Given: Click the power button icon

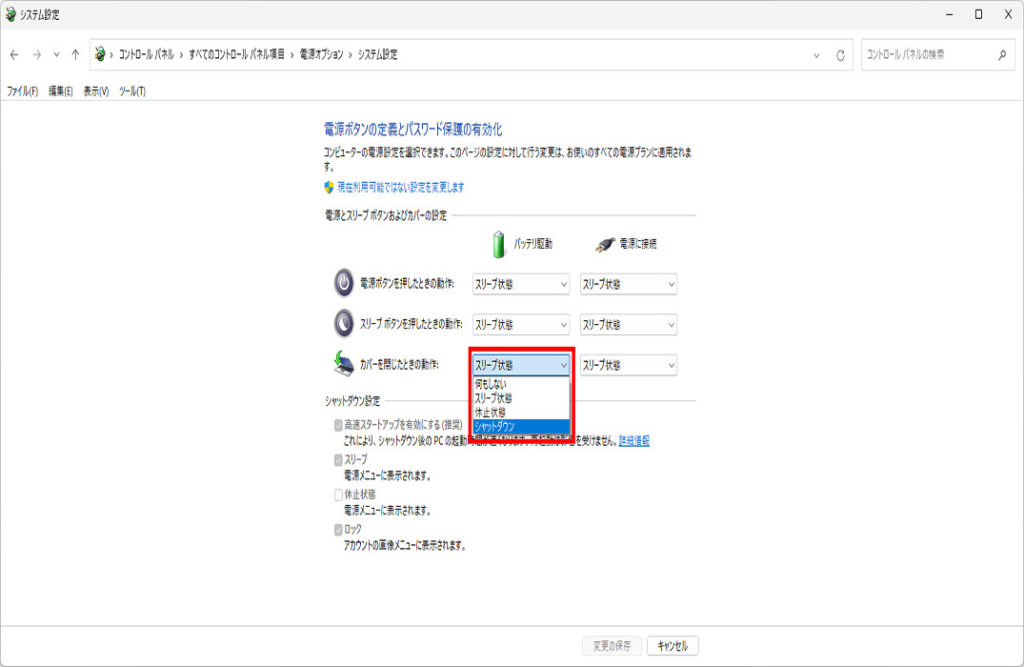Looking at the screenshot, I should click(x=343, y=284).
